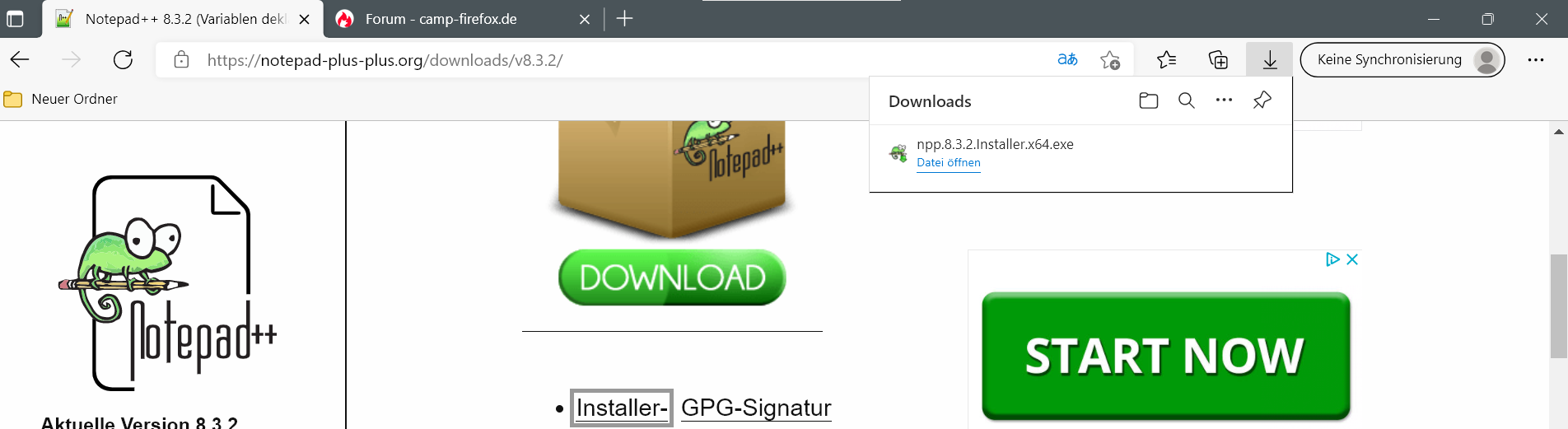Image resolution: width=1568 pixels, height=429 pixels.
Task: Open the Collections toolbar icon
Action: click(1218, 60)
